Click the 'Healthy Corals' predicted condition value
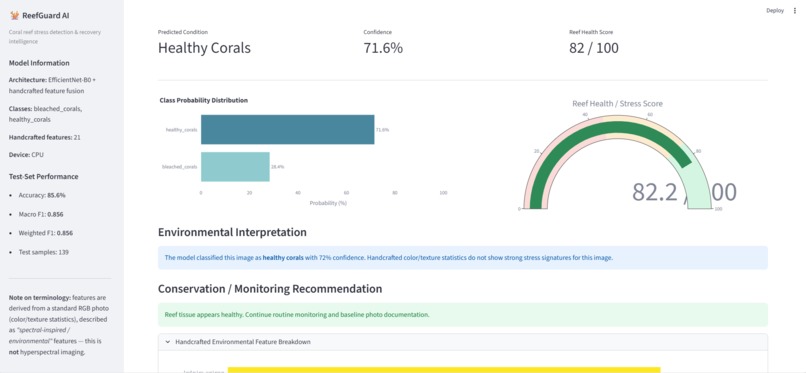806x373 pixels. click(x=204, y=48)
